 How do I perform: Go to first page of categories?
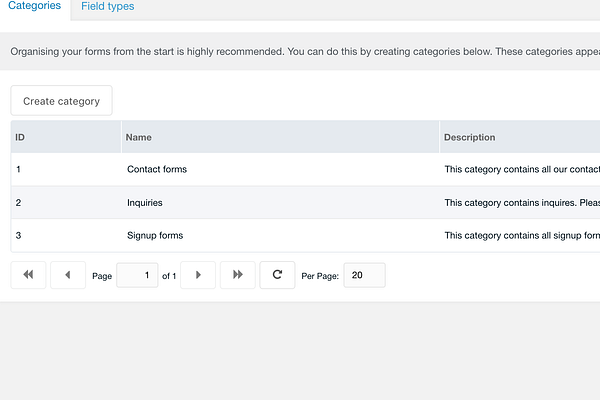click(x=28, y=275)
